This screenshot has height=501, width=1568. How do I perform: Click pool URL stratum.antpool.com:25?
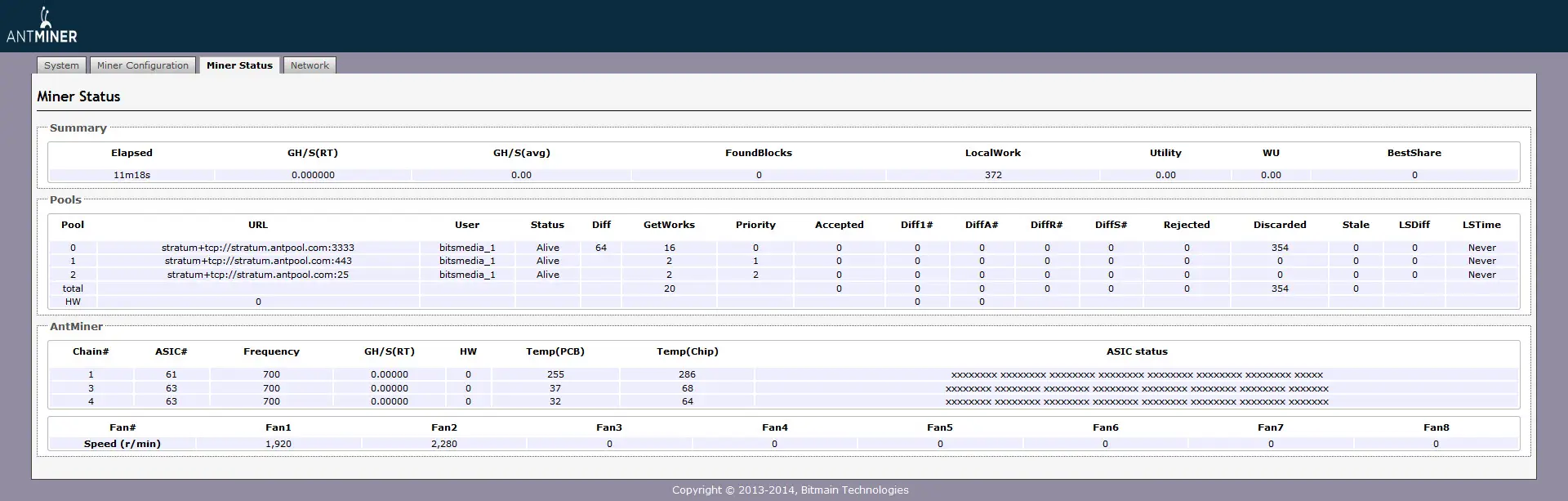[x=258, y=275]
